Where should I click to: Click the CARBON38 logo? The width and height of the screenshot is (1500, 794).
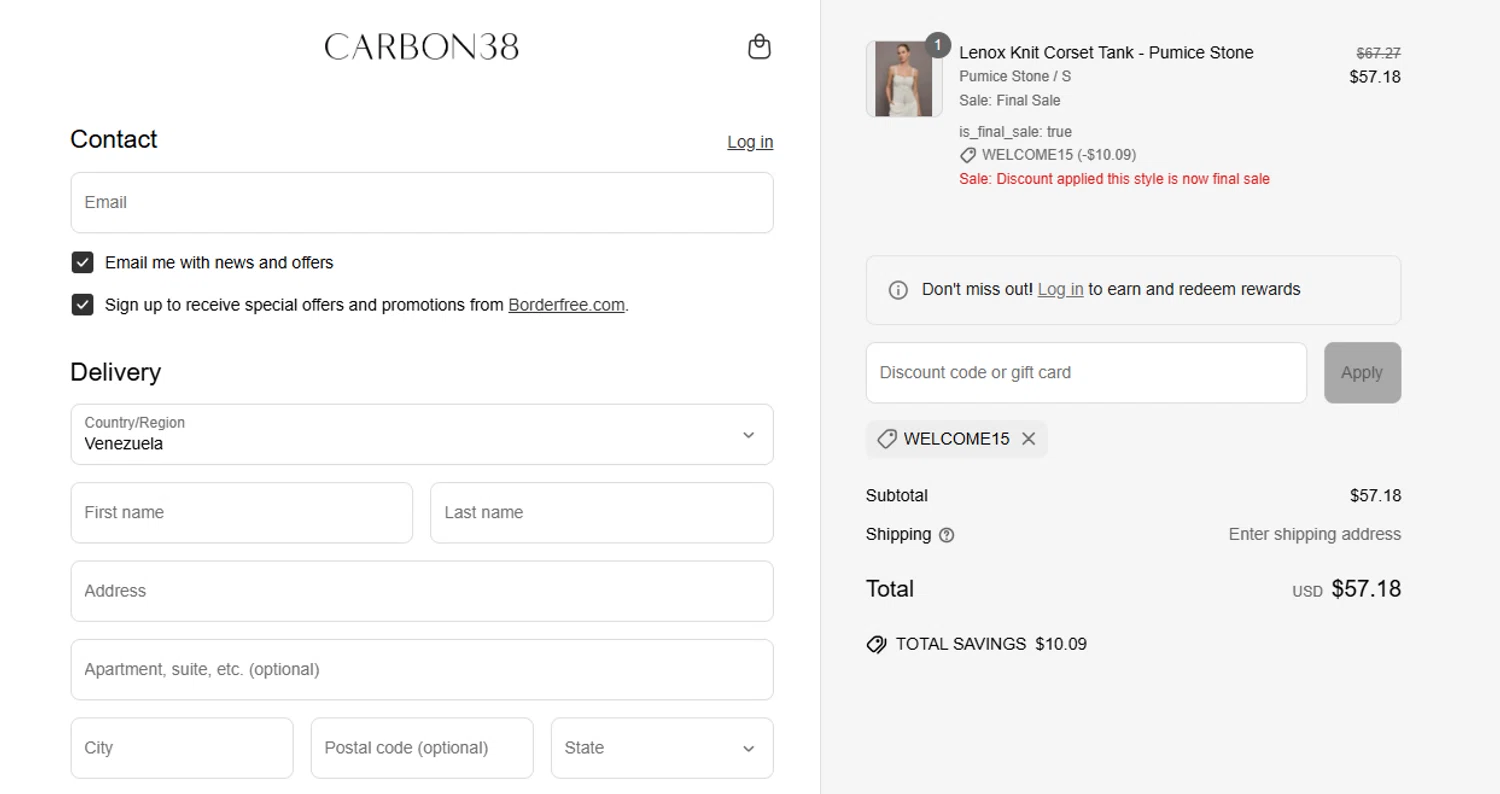422,47
